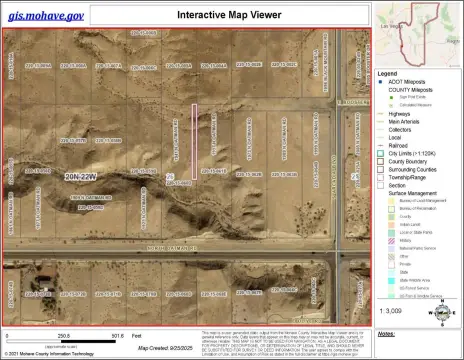Click the Military hatched swatch
This screenshot has height=360, width=464.
(x=392, y=241)
